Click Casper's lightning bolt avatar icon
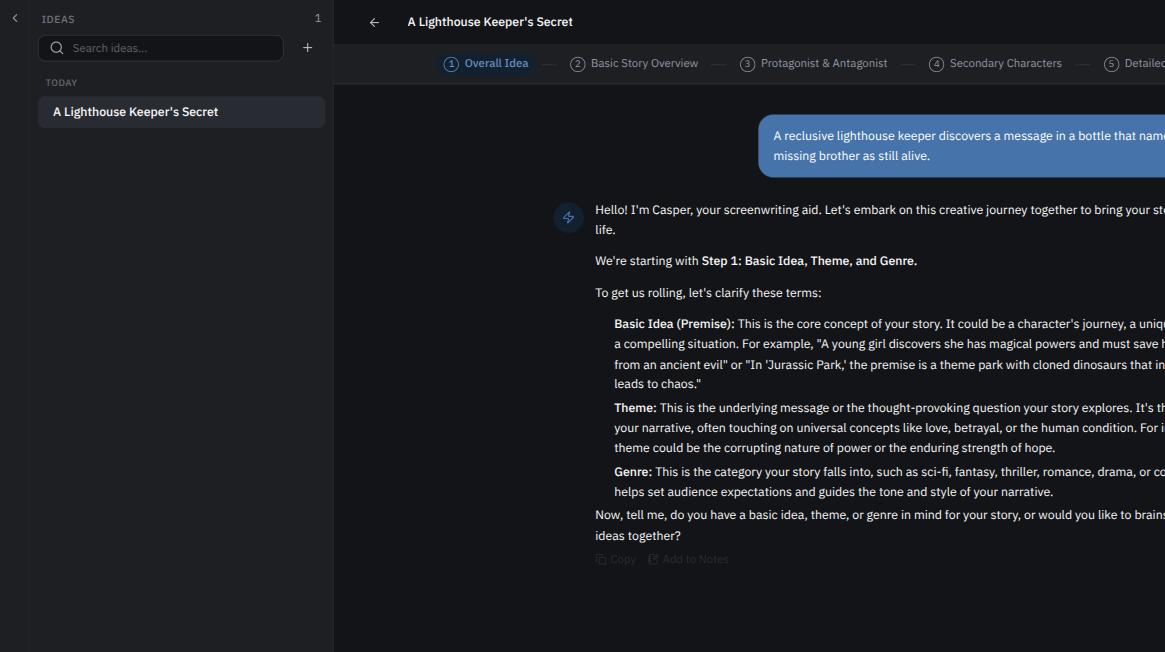Screen dimensions: 1165x652 568,218
